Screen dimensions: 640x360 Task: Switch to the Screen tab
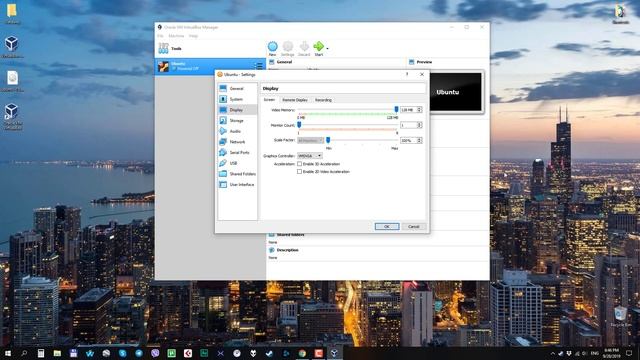(269, 100)
